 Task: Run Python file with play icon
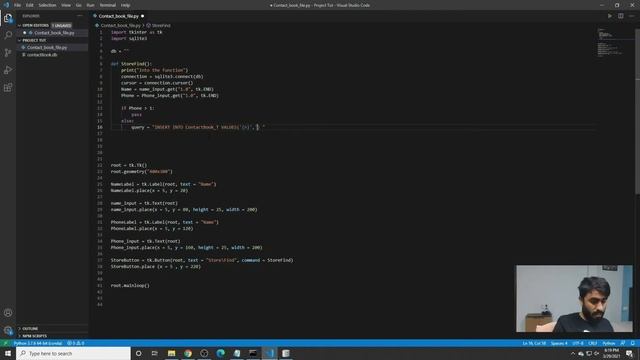coord(610,16)
